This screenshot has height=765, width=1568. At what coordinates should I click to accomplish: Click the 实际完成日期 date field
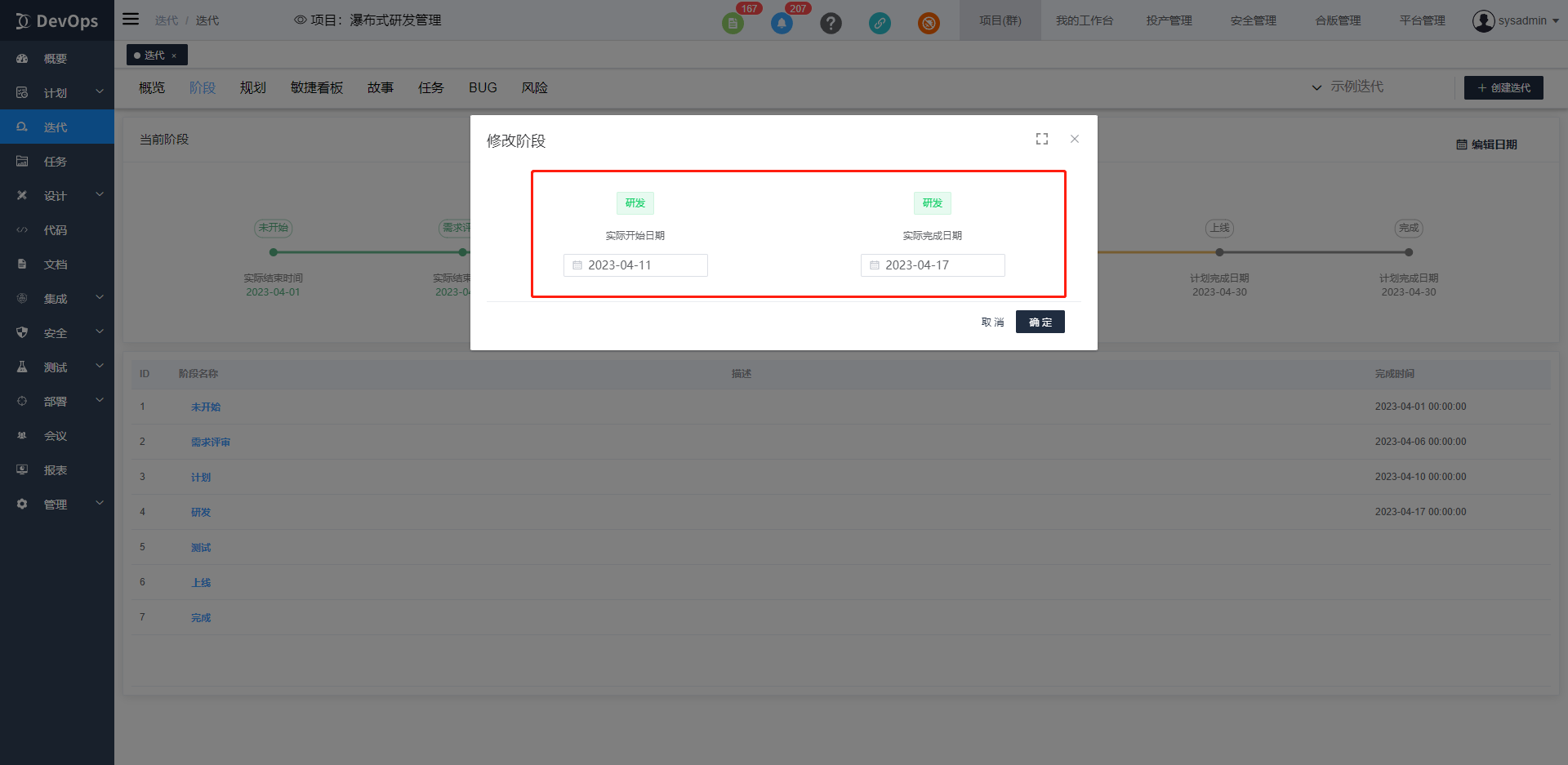933,265
